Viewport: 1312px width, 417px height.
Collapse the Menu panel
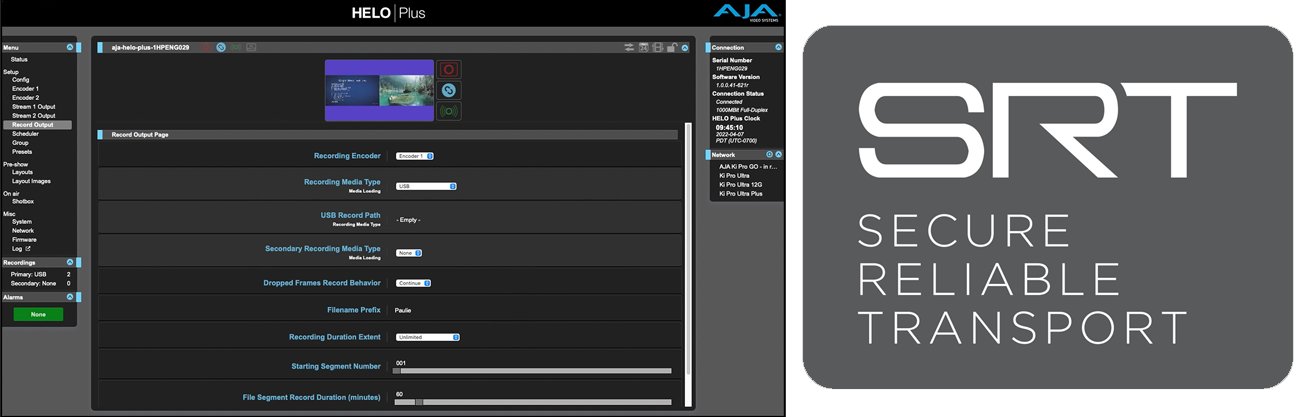[69, 47]
